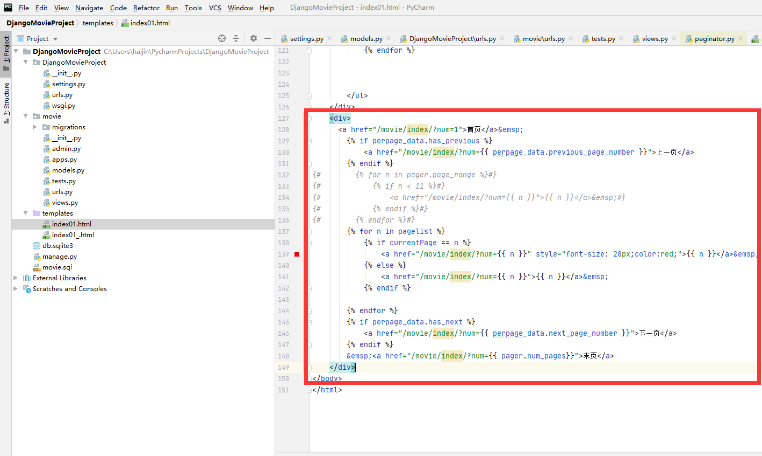762x456 pixels.
Task: Close the settings.py tab
Action: click(329, 38)
